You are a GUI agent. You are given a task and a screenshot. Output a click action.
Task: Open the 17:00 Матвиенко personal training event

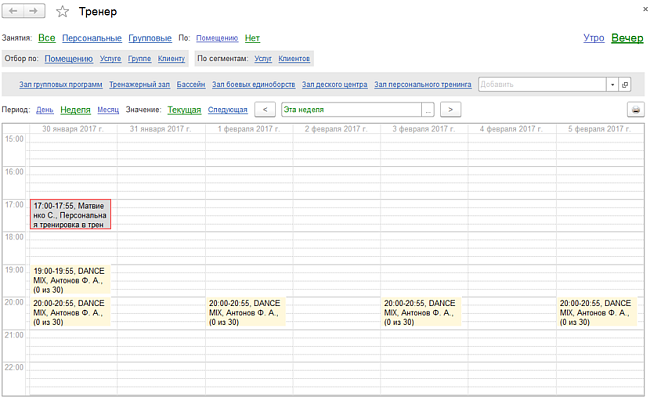(70, 214)
